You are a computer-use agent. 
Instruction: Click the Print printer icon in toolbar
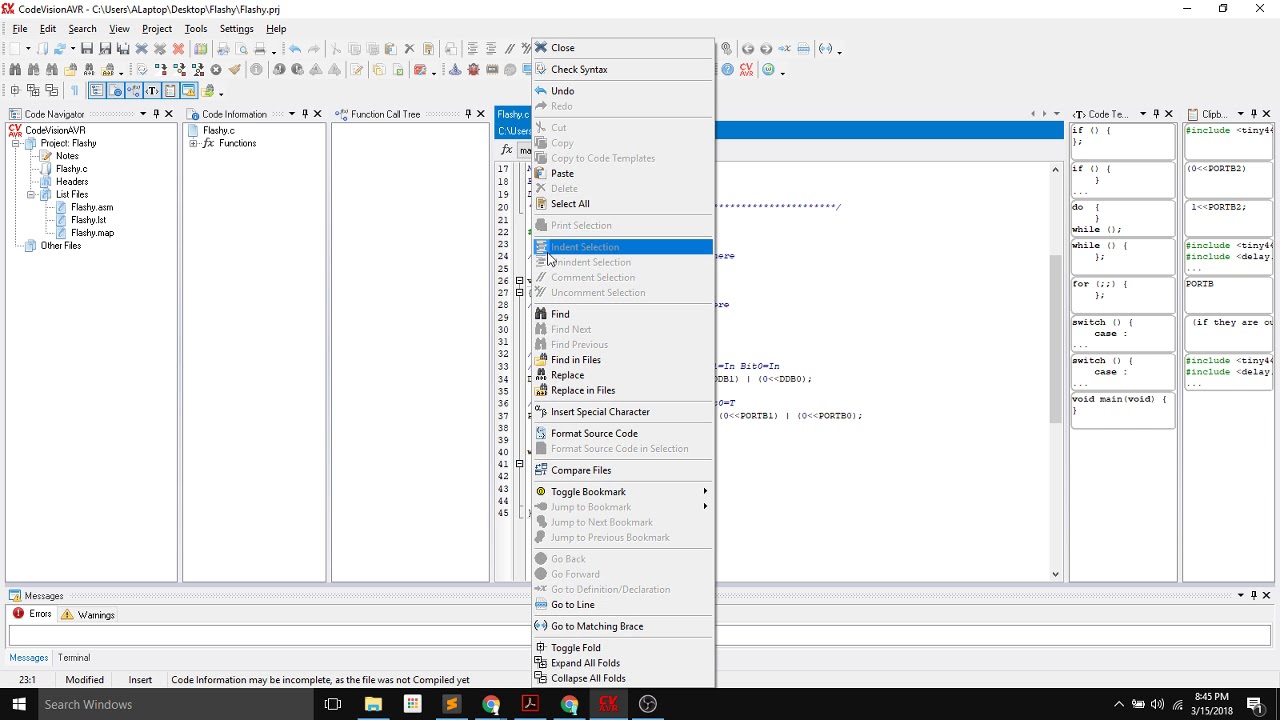260,49
